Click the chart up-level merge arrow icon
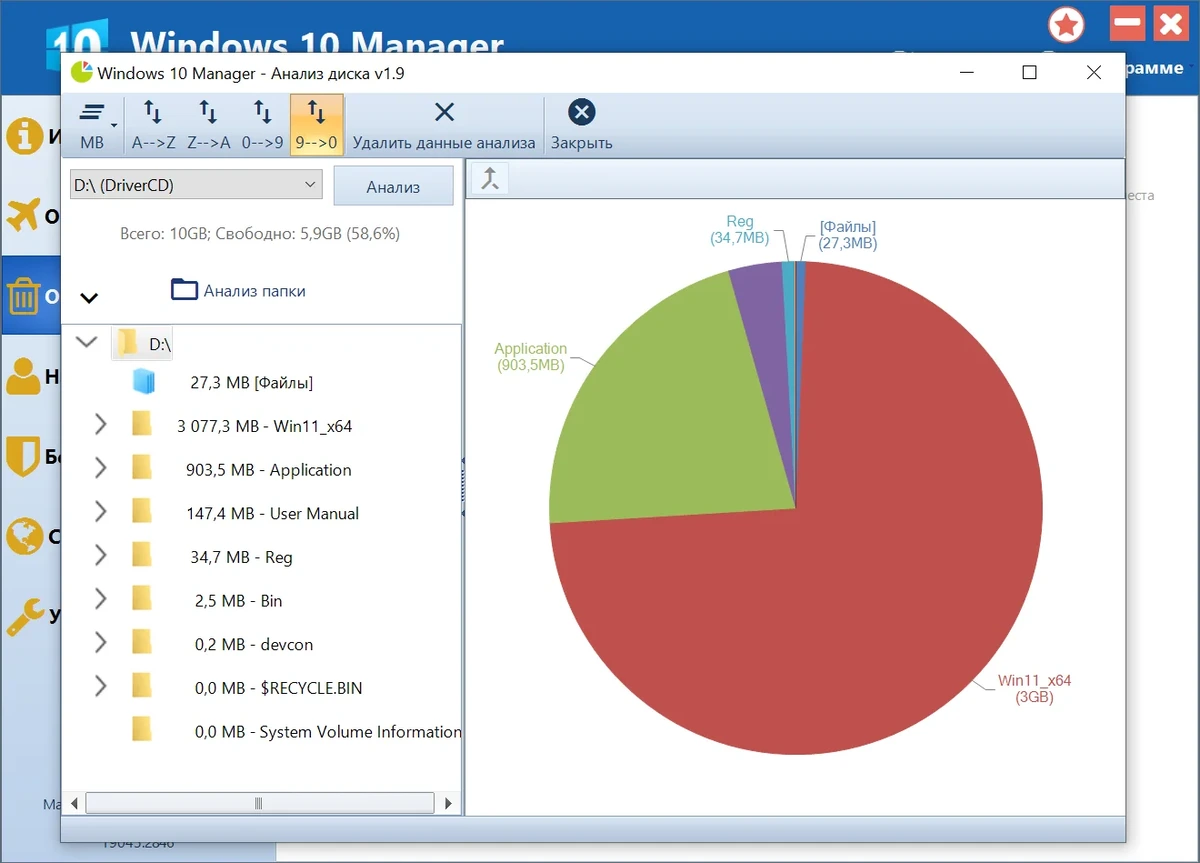Image resolution: width=1200 pixels, height=863 pixels. point(490,178)
